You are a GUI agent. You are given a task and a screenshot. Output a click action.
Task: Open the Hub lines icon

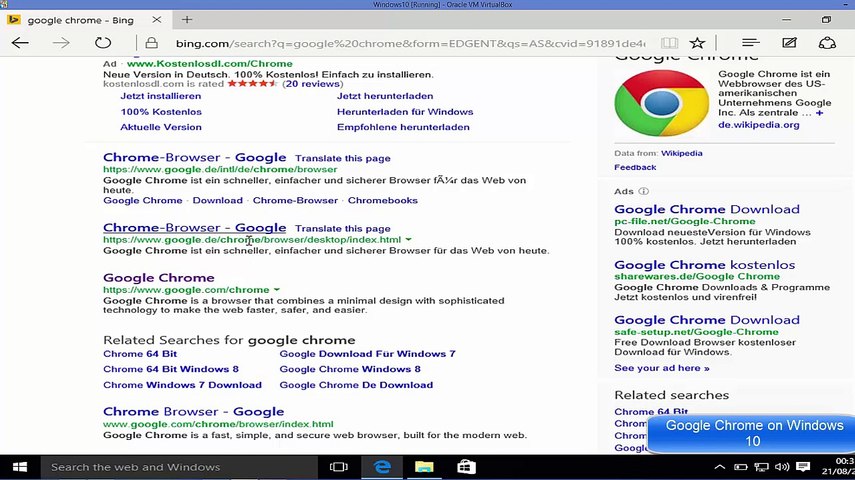(751, 43)
